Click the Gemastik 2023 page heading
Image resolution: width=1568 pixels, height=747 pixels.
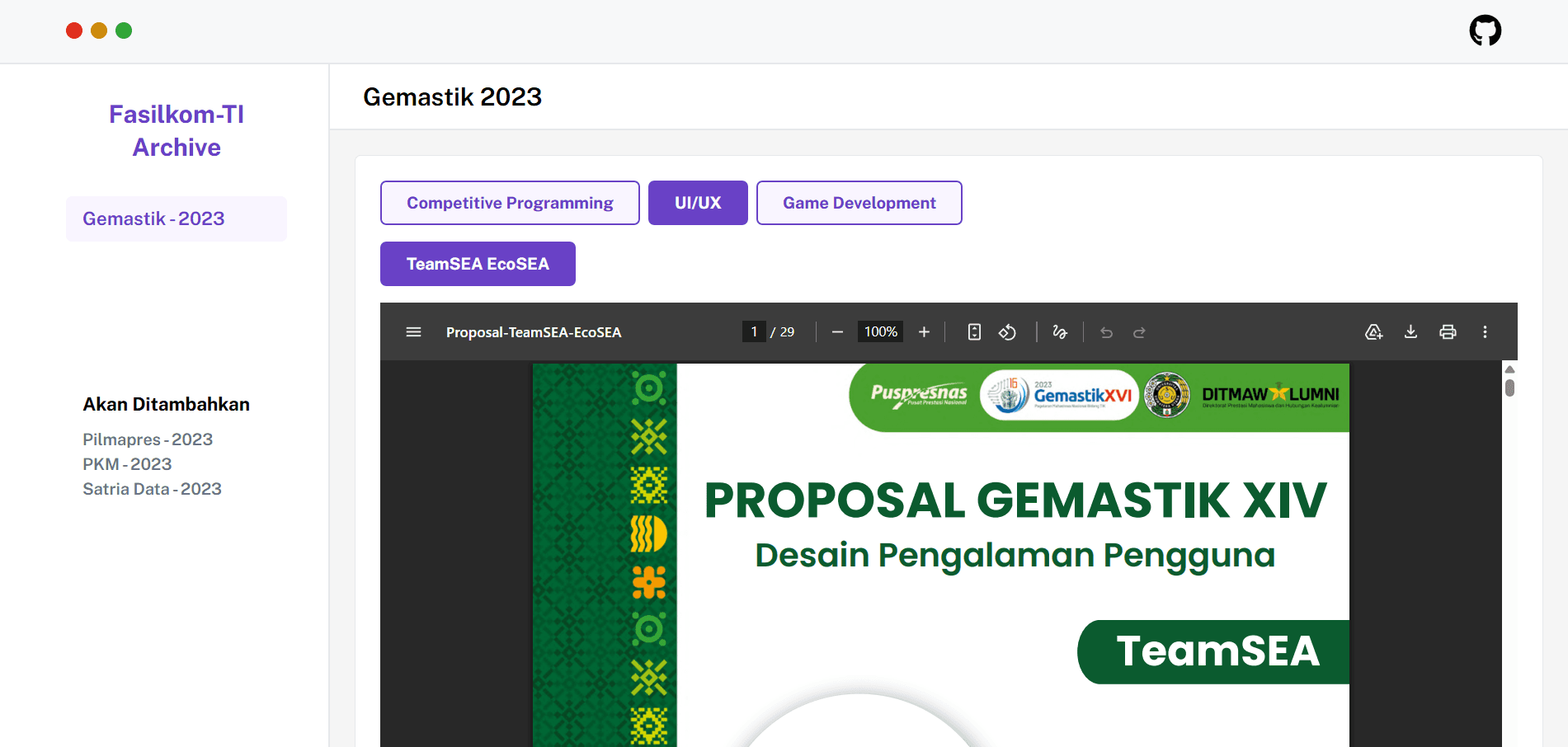(452, 97)
